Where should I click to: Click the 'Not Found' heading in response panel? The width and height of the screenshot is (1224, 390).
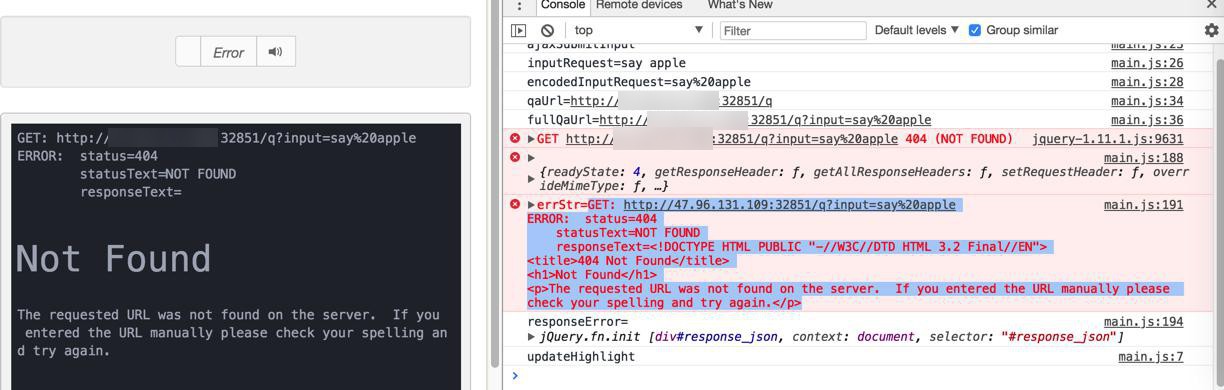click(113, 260)
